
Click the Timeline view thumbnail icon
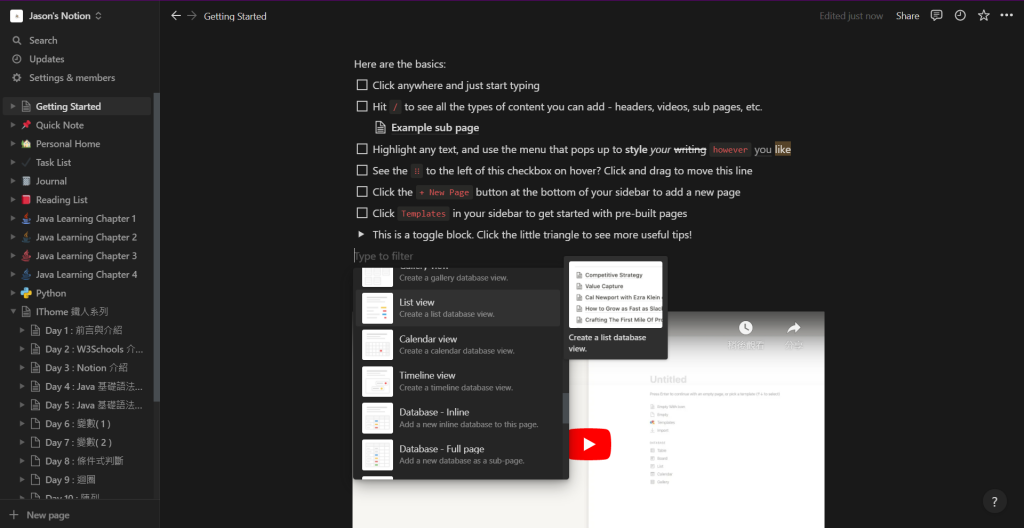pos(377,382)
